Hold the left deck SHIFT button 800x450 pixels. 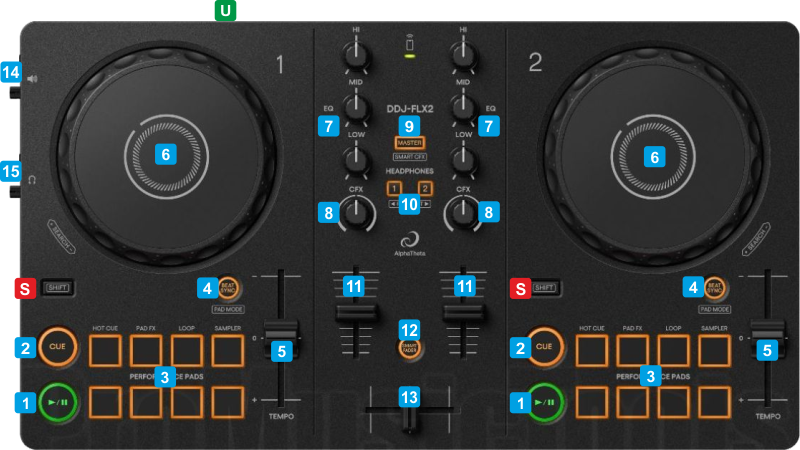pyautogui.click(x=56, y=288)
